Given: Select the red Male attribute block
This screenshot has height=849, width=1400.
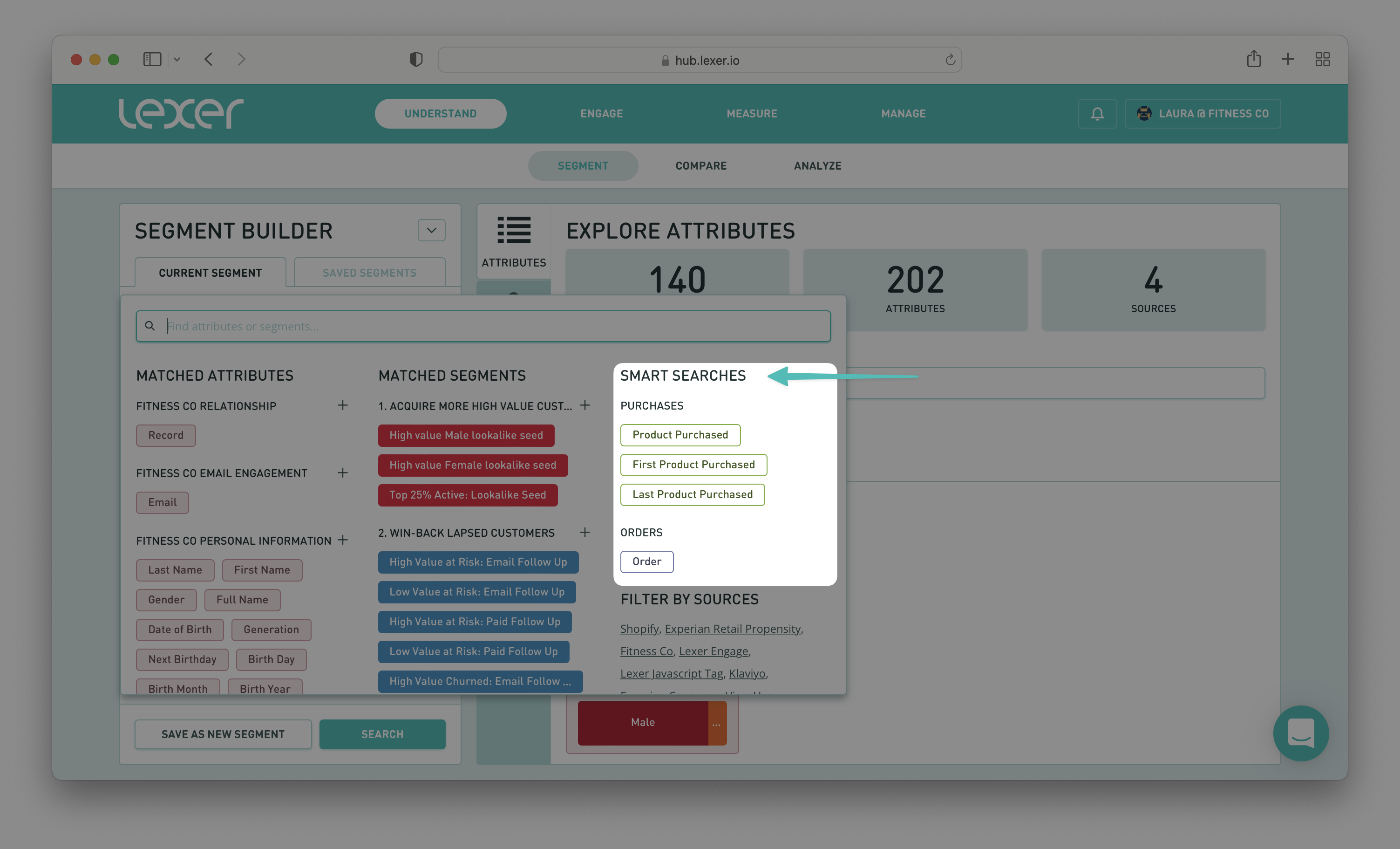Looking at the screenshot, I should [x=643, y=722].
